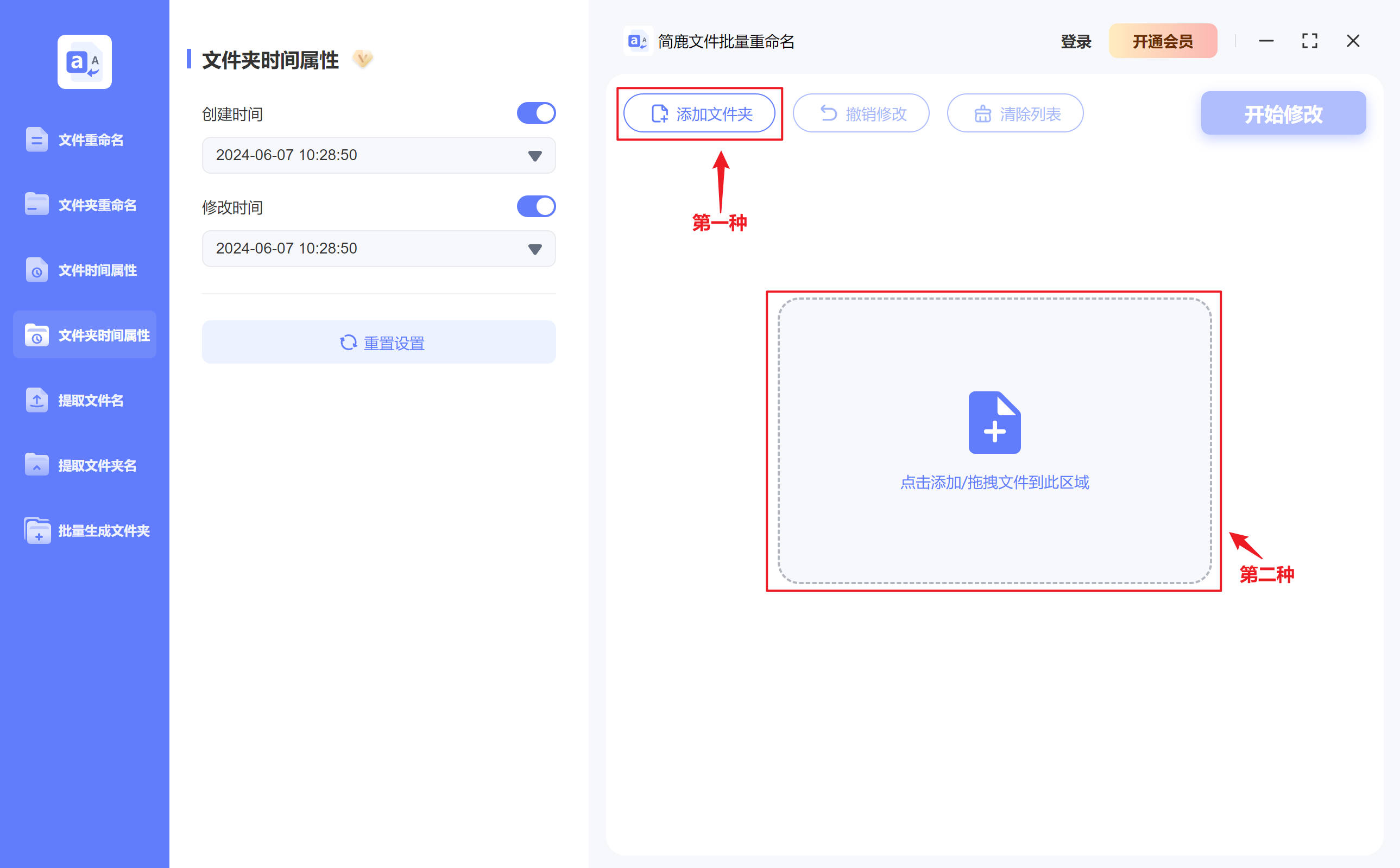
Task: Select the 批量生成文件夹 tool
Action: tap(84, 530)
